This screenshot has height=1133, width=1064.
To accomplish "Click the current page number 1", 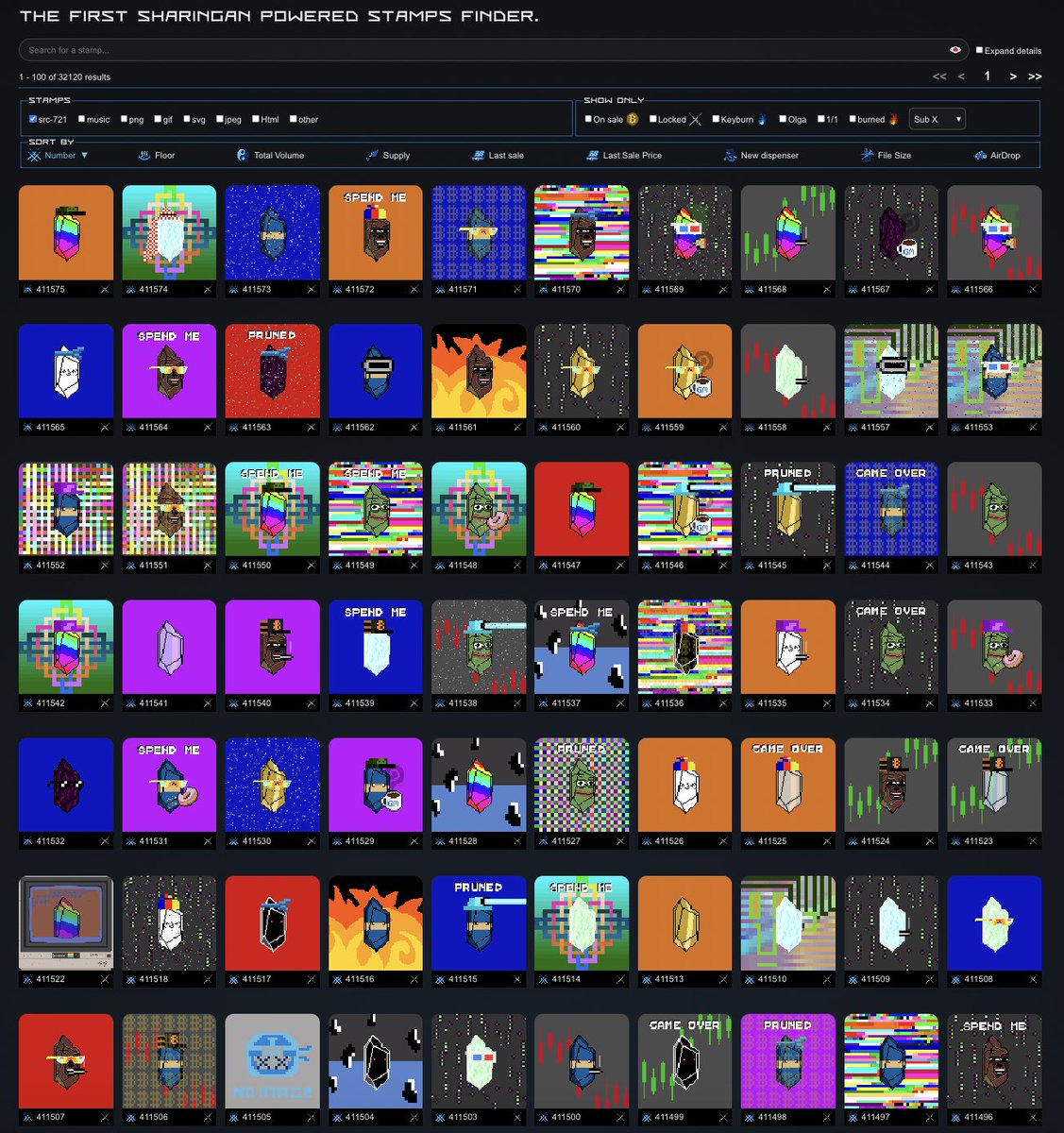I will (988, 76).
